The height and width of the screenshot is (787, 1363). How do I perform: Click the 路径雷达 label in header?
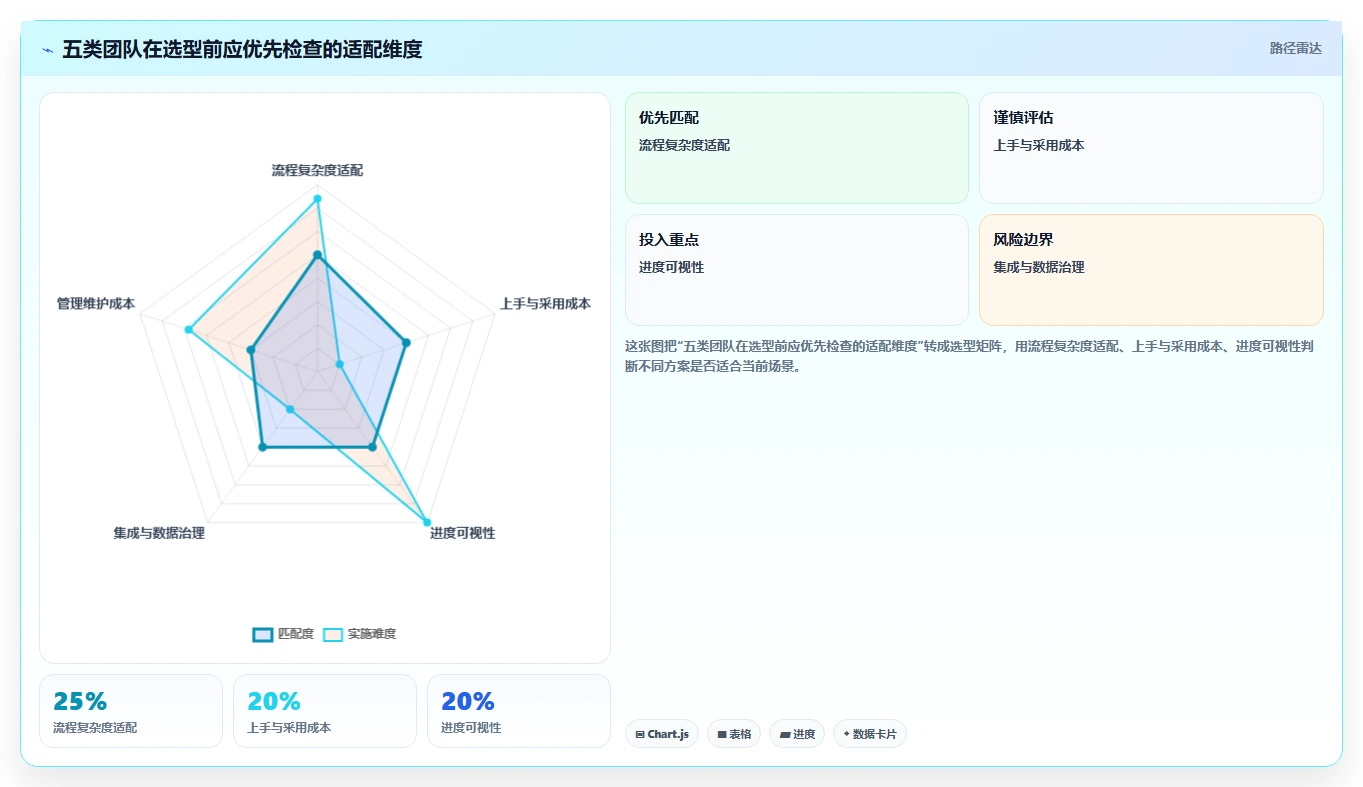(1296, 48)
